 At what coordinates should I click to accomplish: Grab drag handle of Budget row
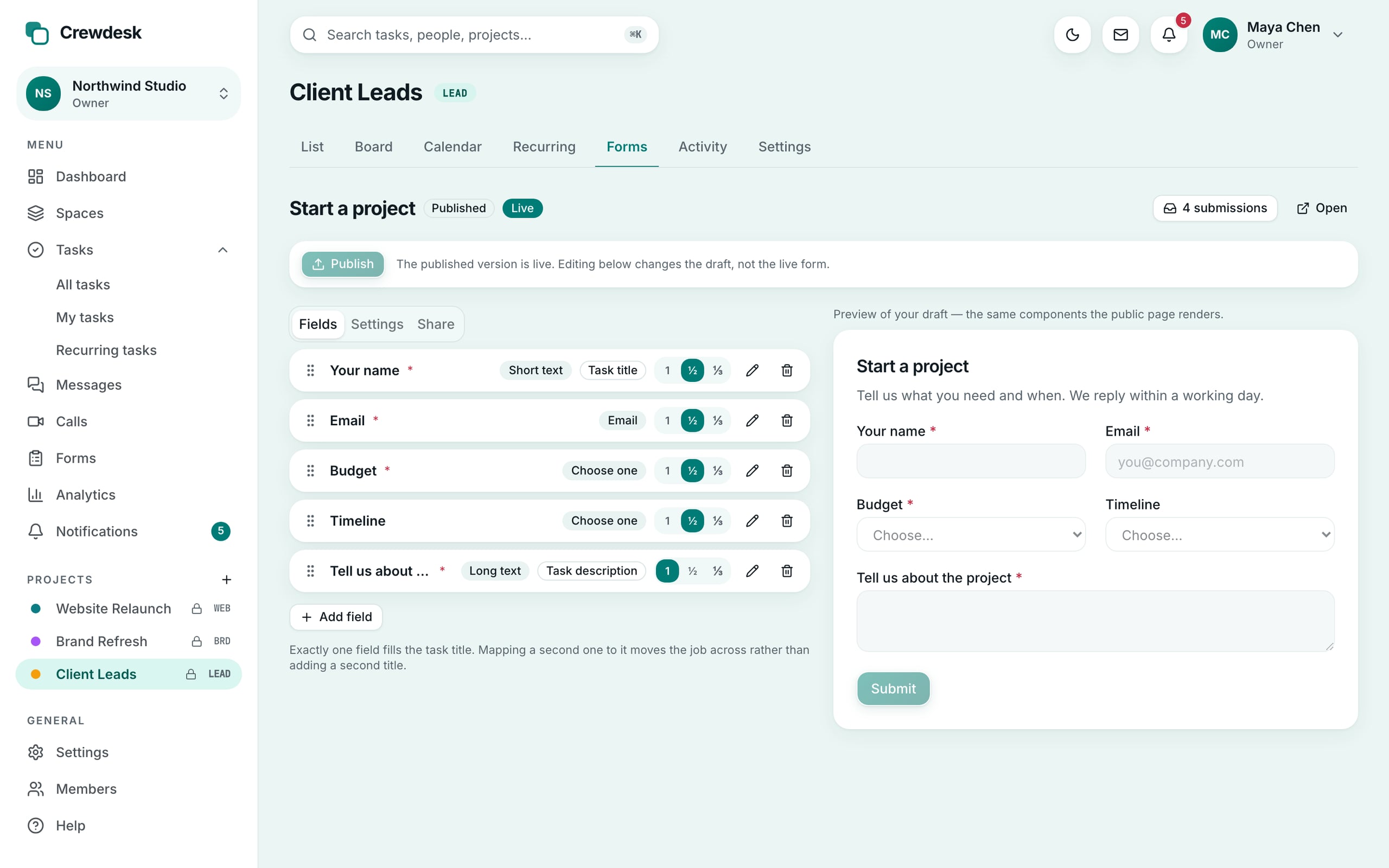(310, 471)
